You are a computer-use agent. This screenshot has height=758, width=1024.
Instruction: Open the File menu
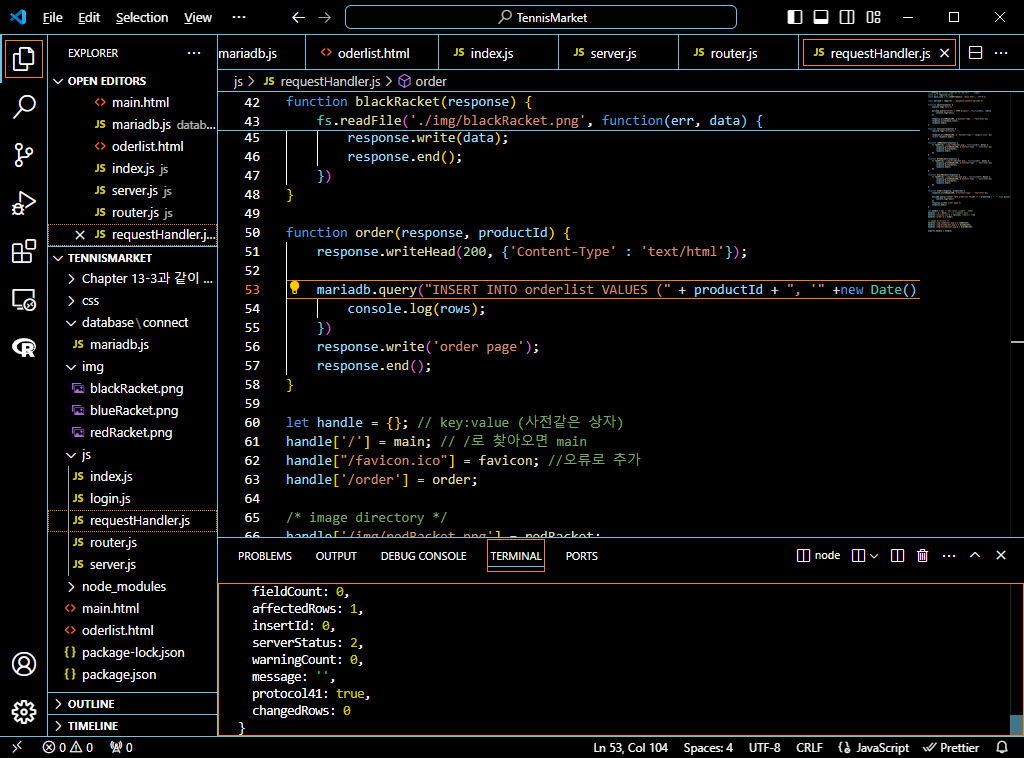pyautogui.click(x=52, y=18)
